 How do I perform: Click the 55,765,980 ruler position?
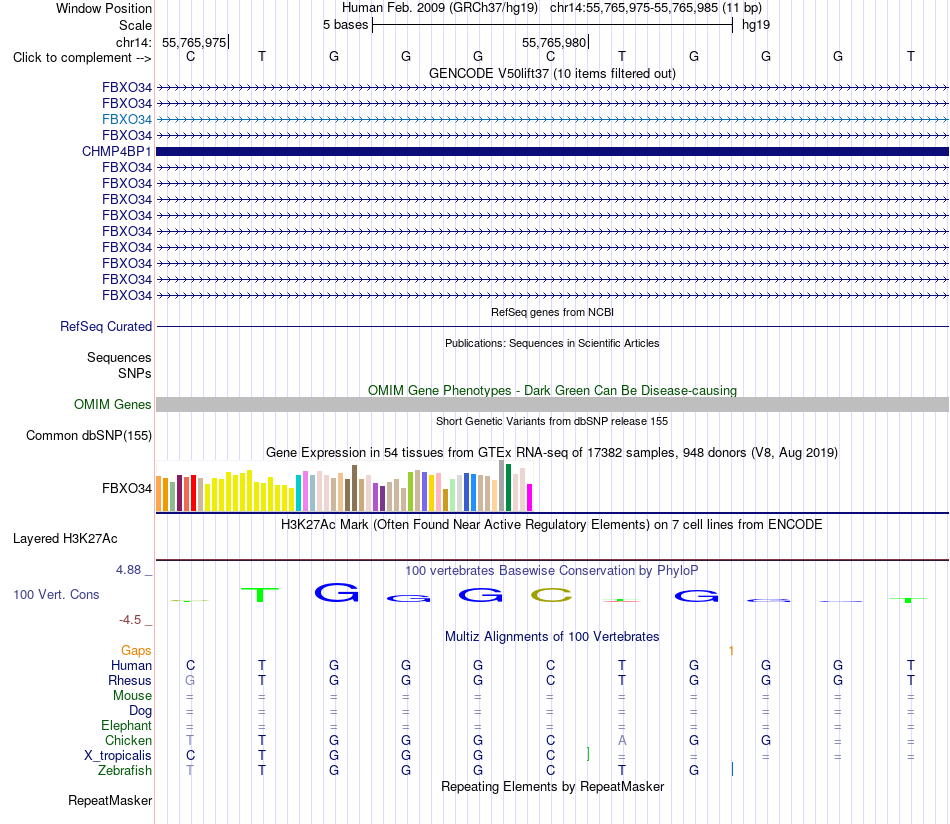tap(554, 42)
